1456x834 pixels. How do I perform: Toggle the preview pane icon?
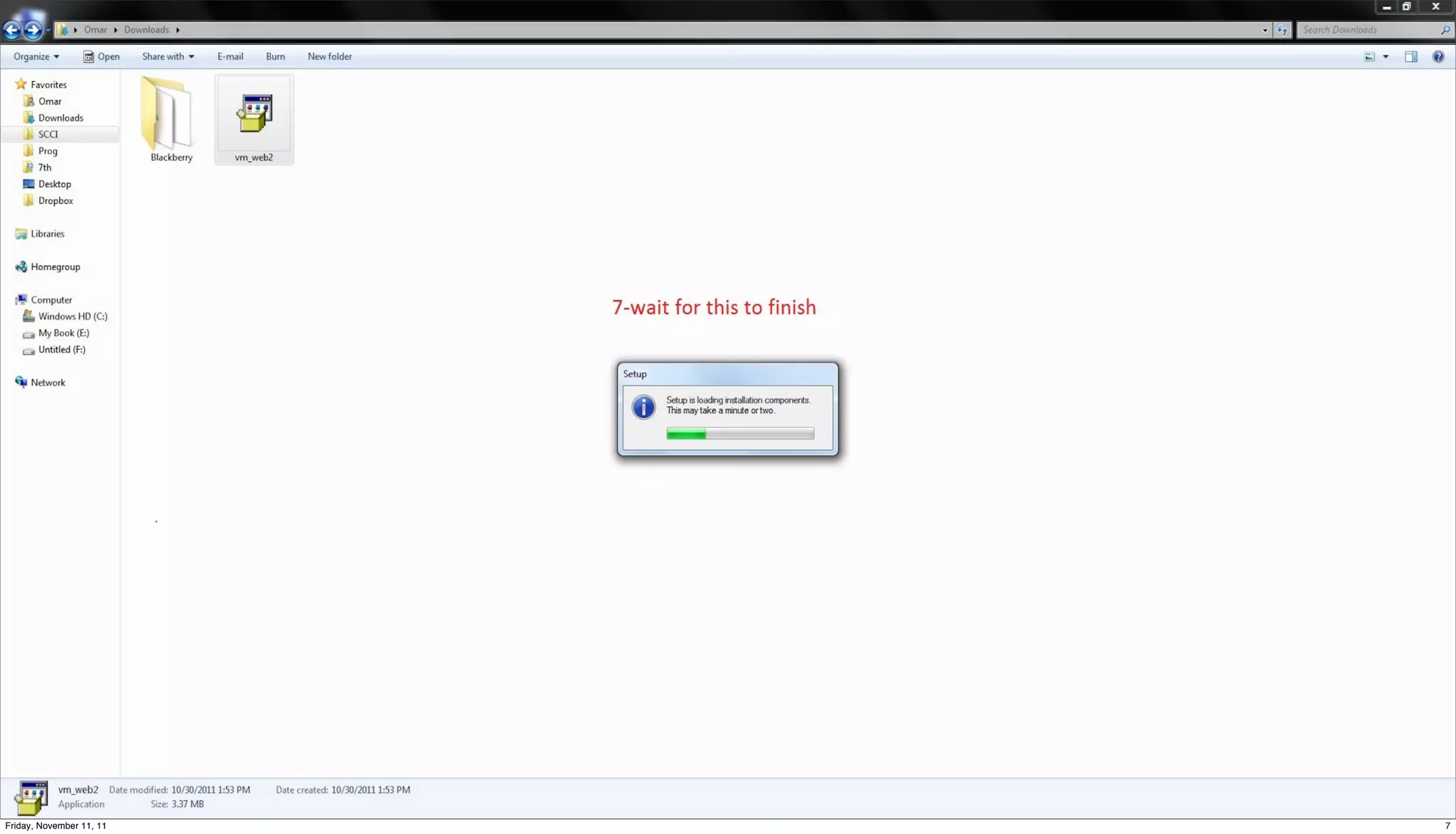(x=1410, y=57)
